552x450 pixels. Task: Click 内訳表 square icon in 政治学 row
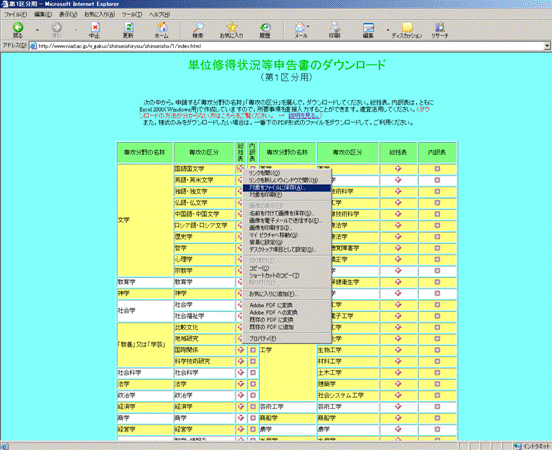tap(253, 395)
